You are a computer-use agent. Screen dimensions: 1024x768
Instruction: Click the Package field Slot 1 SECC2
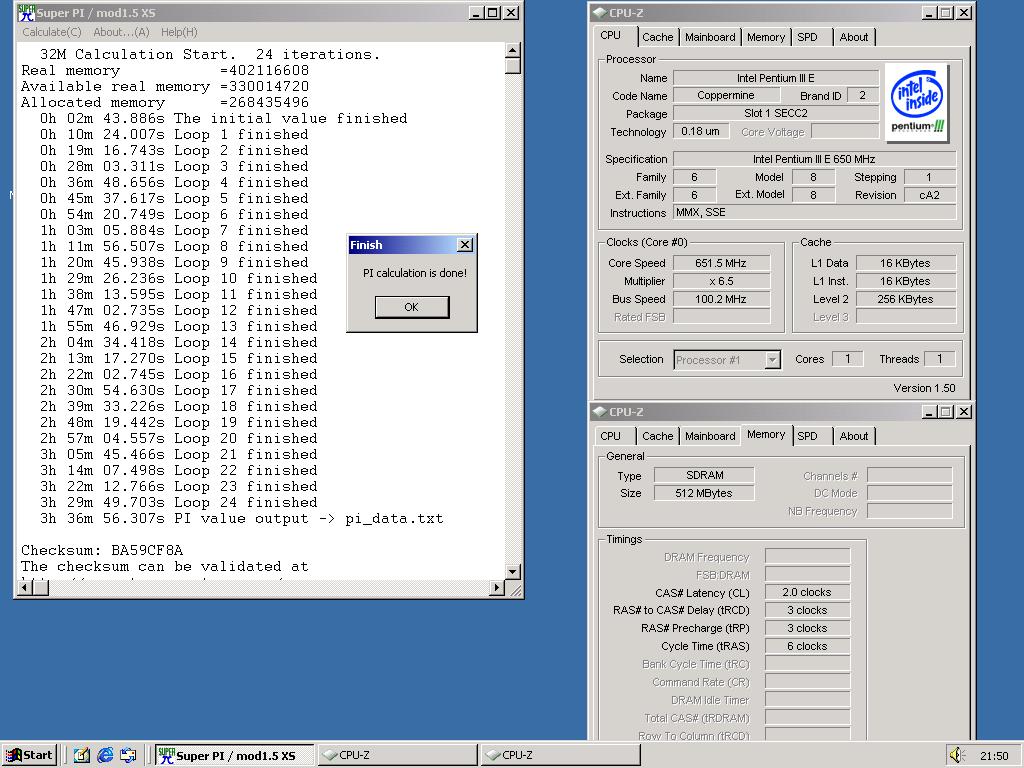tap(775, 113)
